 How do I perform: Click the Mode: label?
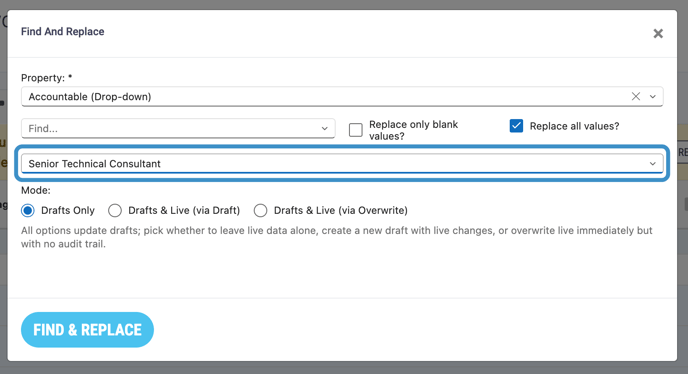click(36, 191)
